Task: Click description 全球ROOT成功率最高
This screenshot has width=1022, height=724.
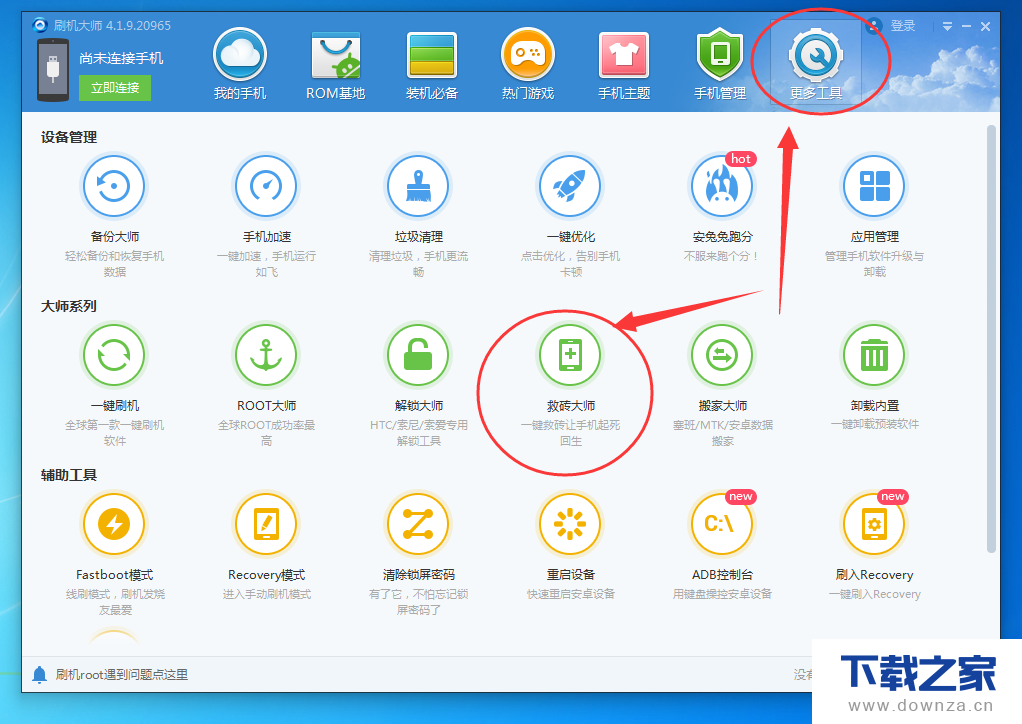Action: 266,433
